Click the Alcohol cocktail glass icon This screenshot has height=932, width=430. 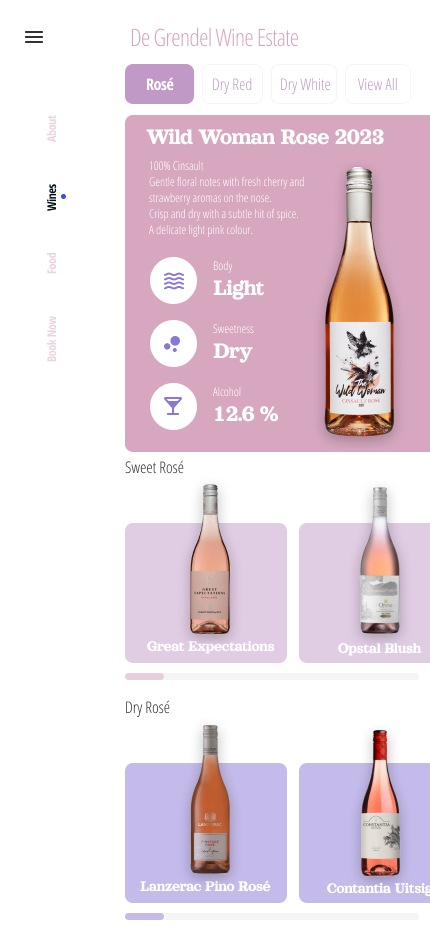173,407
